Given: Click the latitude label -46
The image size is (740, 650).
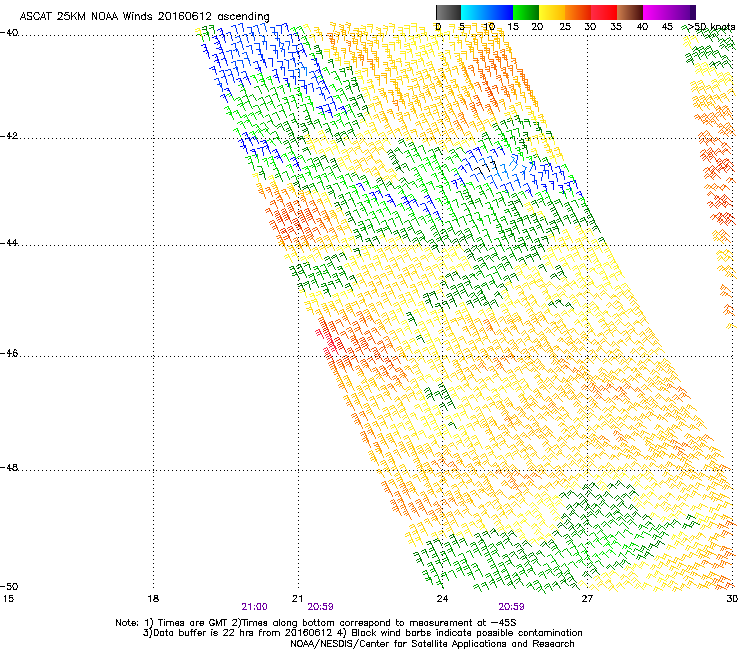Looking at the screenshot, I should pyautogui.click(x=9, y=353).
